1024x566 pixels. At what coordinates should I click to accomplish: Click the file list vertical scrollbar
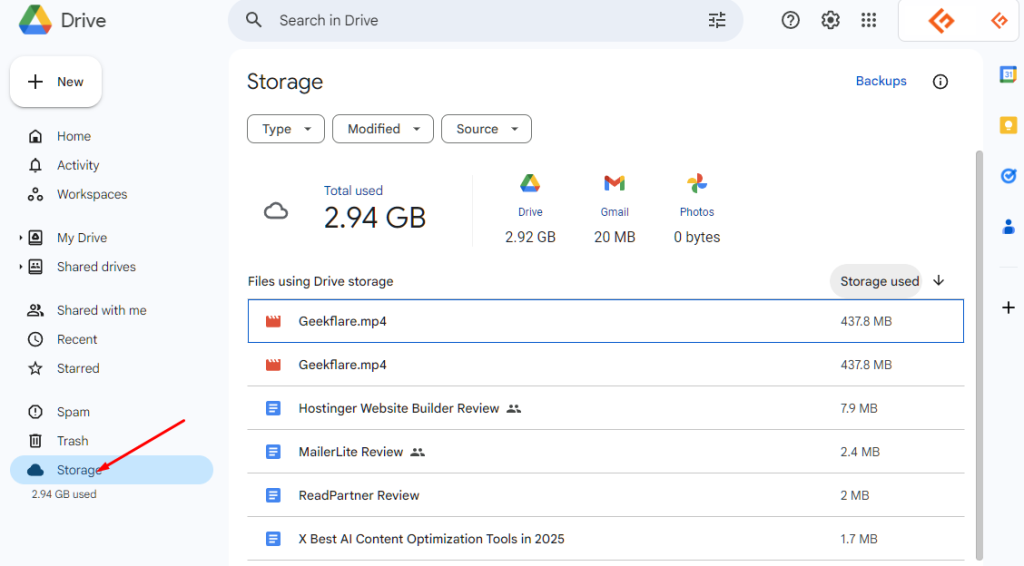(979, 353)
